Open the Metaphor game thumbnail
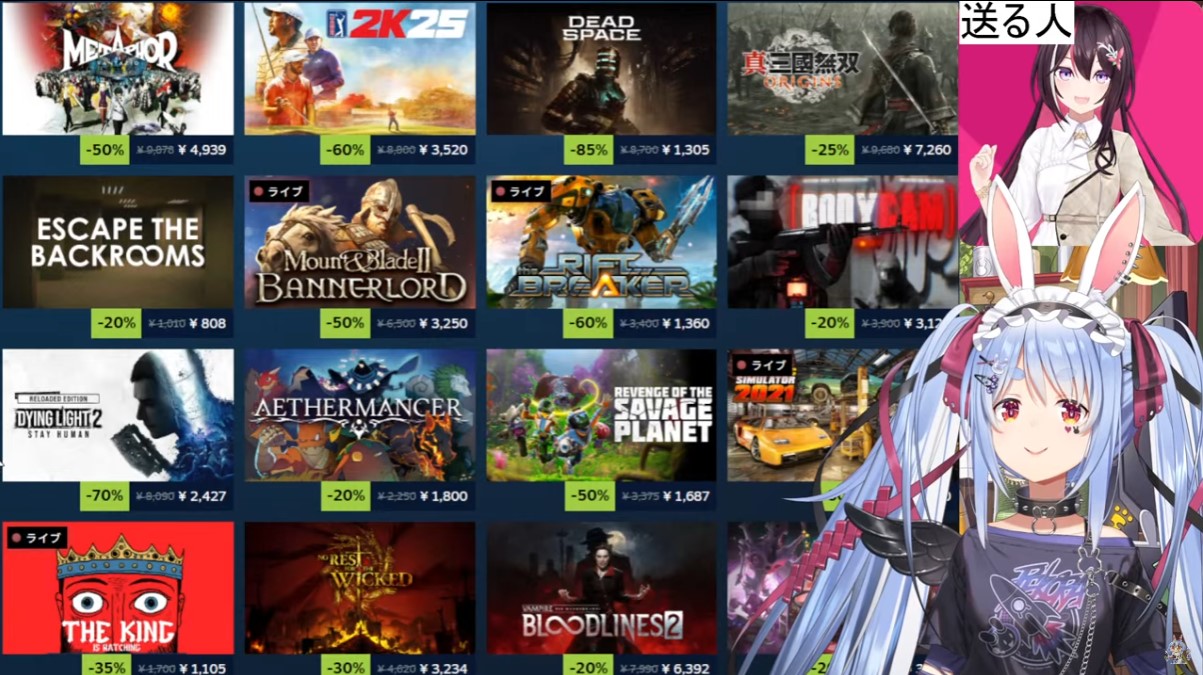Viewport: 1203px width, 675px height. pyautogui.click(x=118, y=68)
